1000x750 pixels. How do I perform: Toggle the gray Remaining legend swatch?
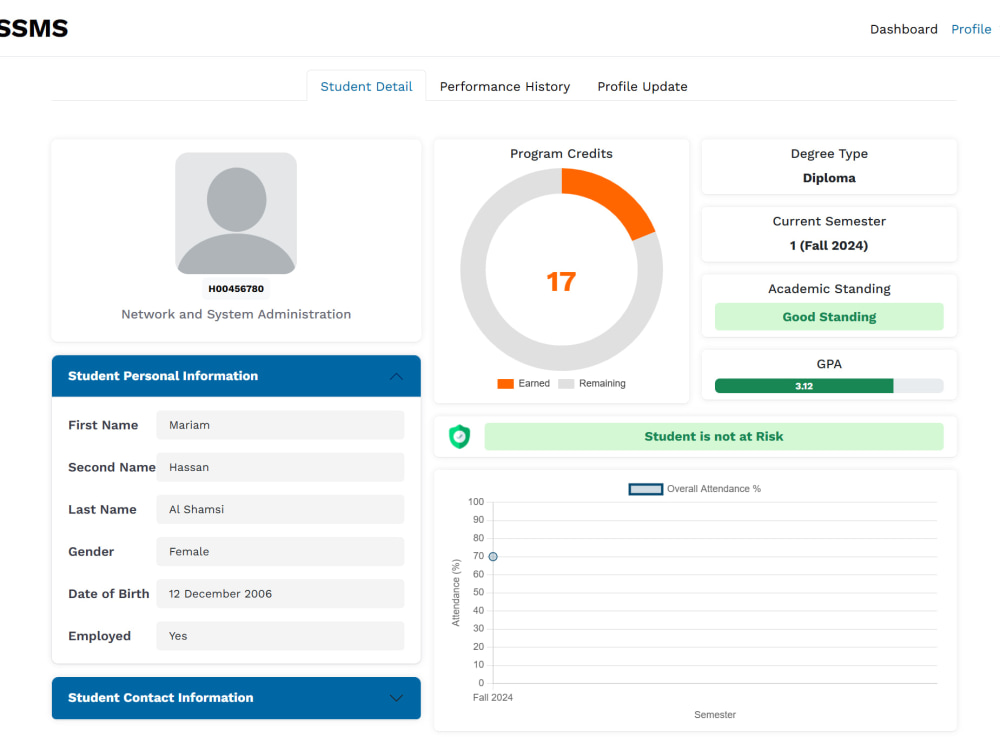[x=566, y=384]
